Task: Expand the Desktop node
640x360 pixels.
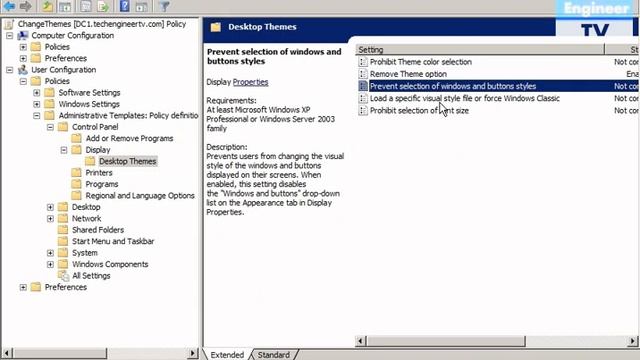Action: (50, 207)
